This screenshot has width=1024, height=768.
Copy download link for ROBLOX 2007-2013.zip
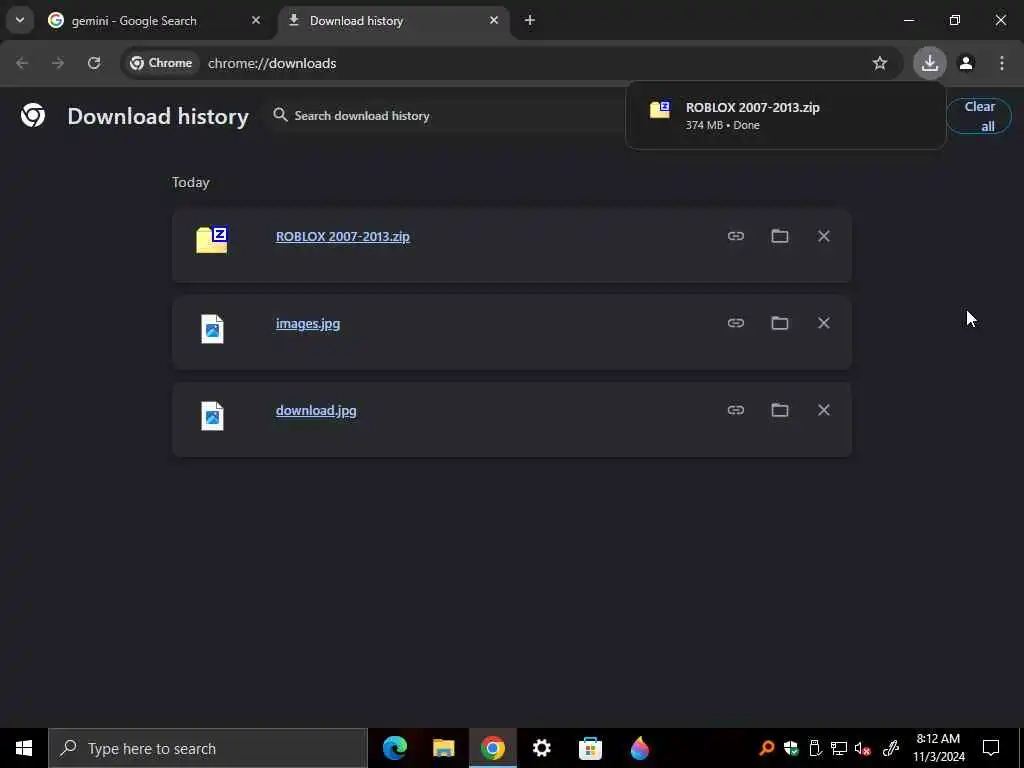coord(736,236)
